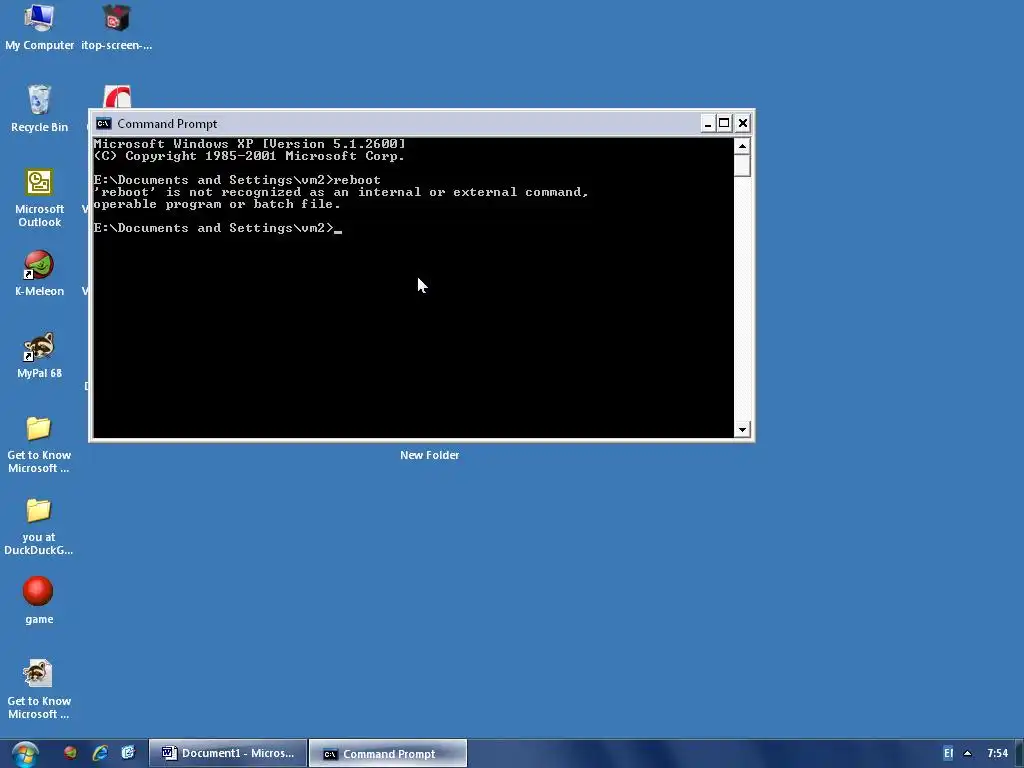
Task: Click the current prompt line with cursor
Action: 218,228
